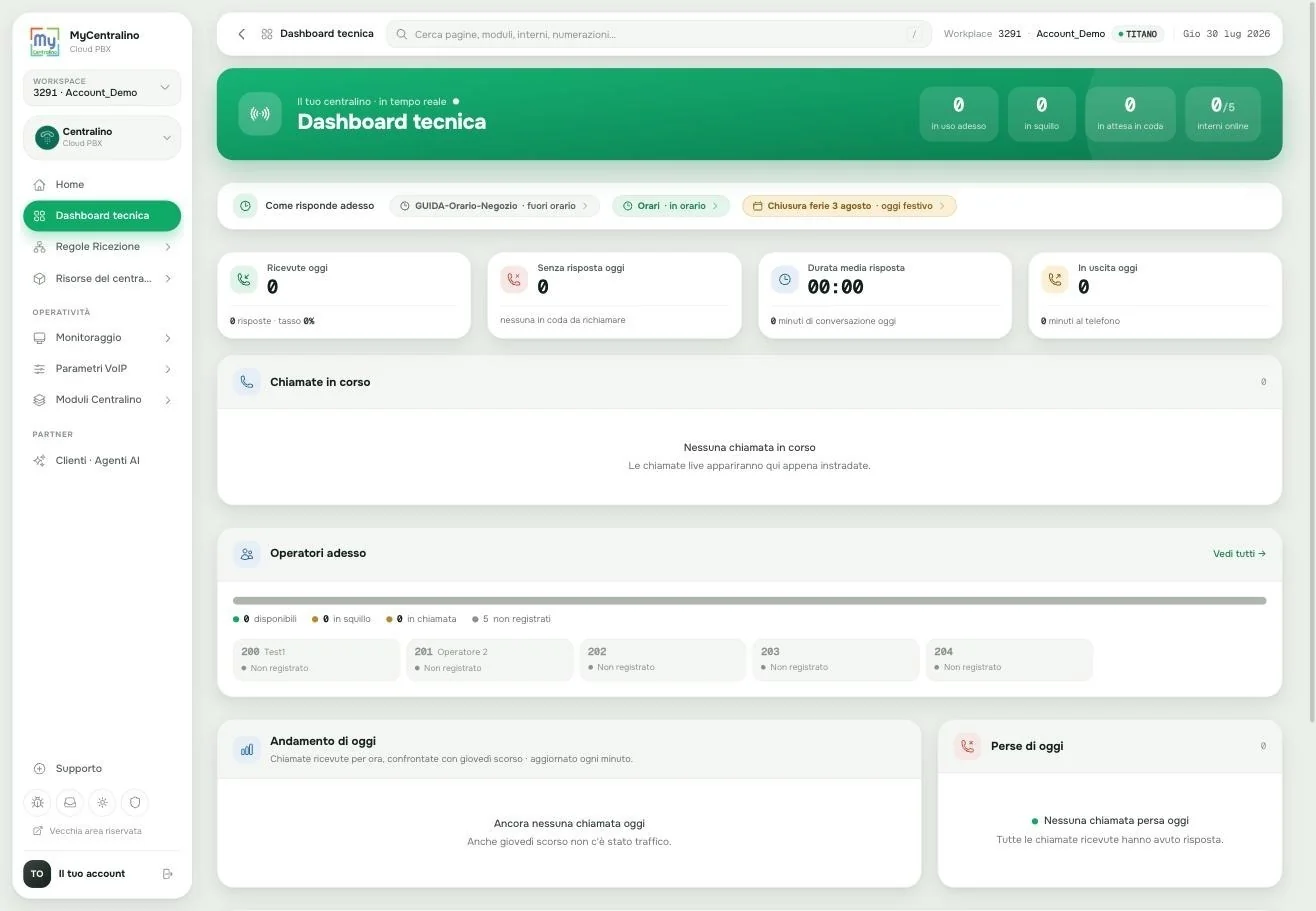
Task: Click the sun theme toggle icon
Action: pos(102,802)
